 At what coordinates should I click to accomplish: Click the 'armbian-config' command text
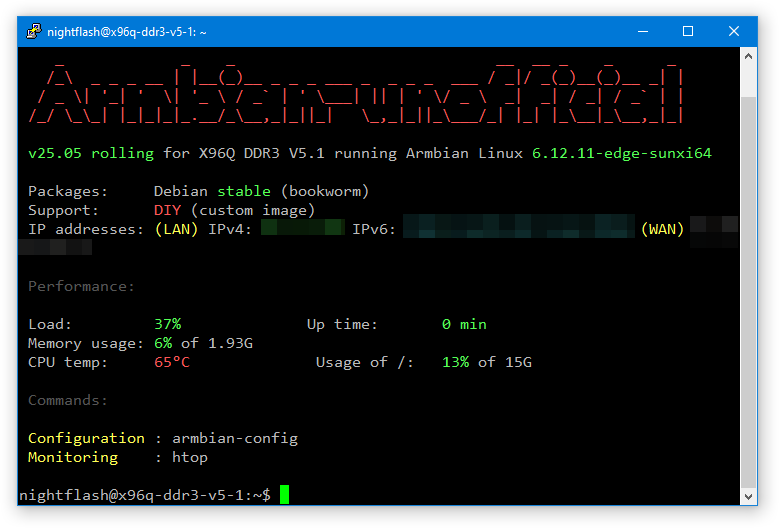pos(235,438)
